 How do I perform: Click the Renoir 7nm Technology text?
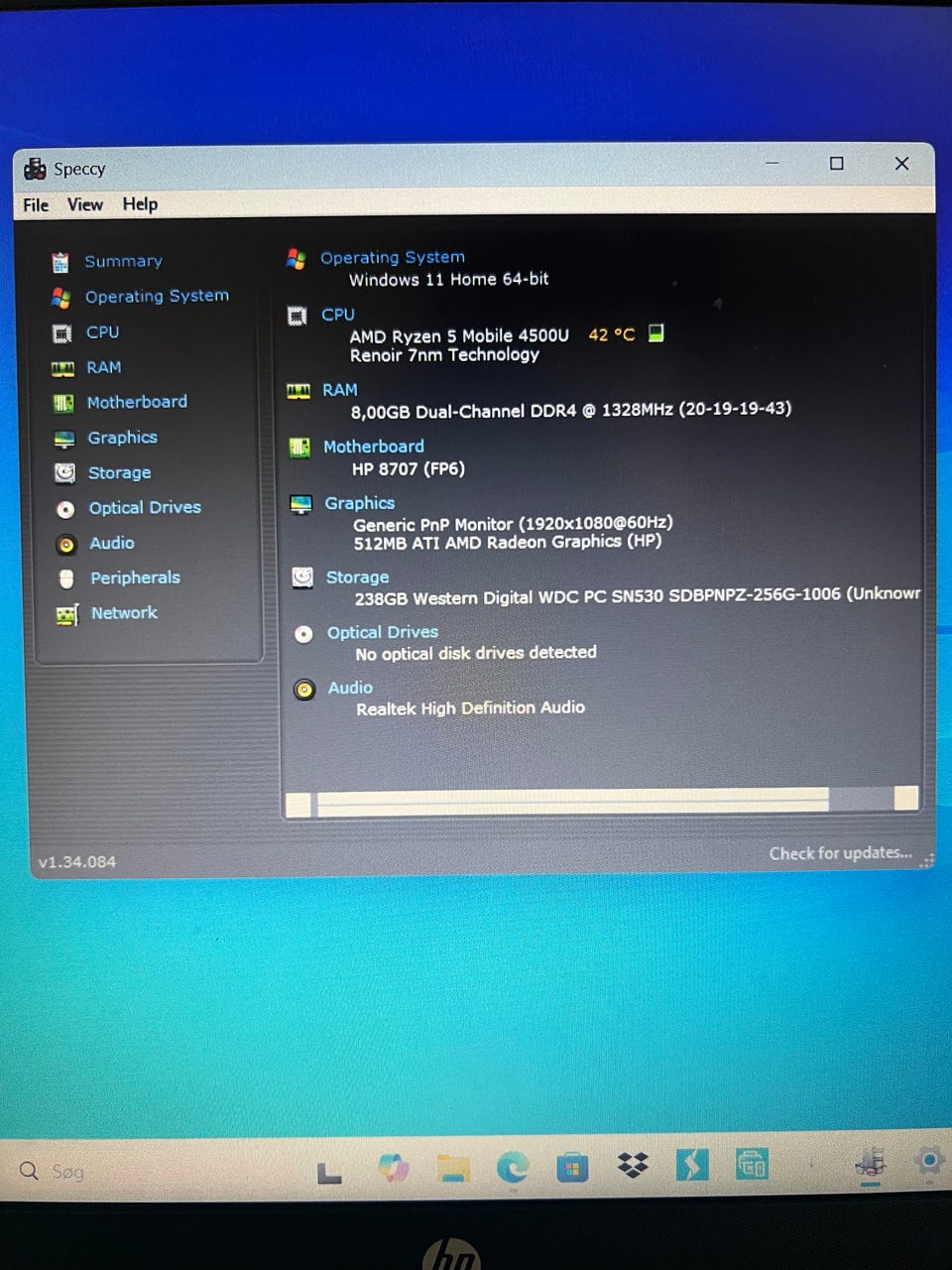[x=444, y=355]
